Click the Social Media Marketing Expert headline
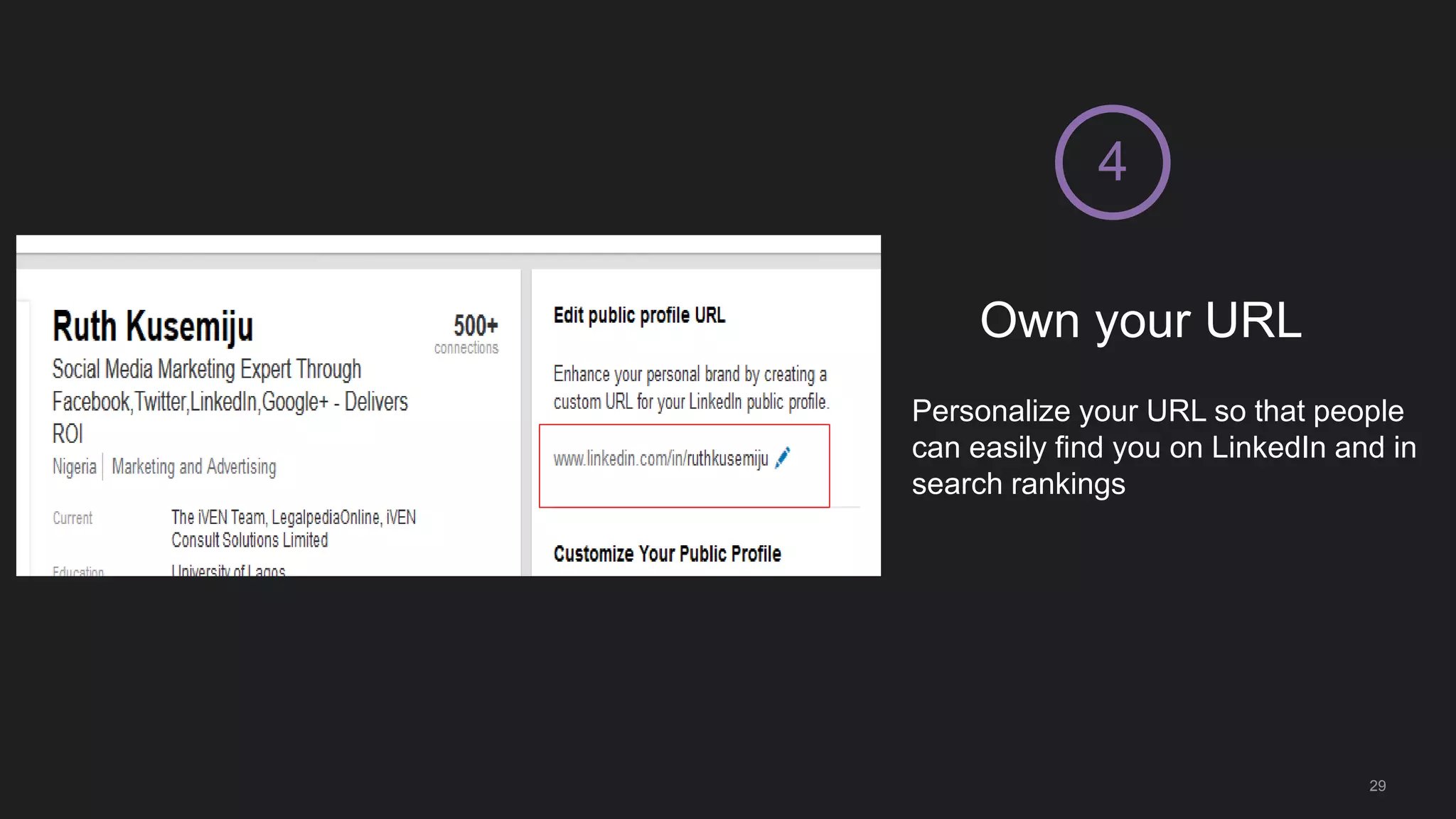Viewport: 1456px width, 819px height. (230, 401)
